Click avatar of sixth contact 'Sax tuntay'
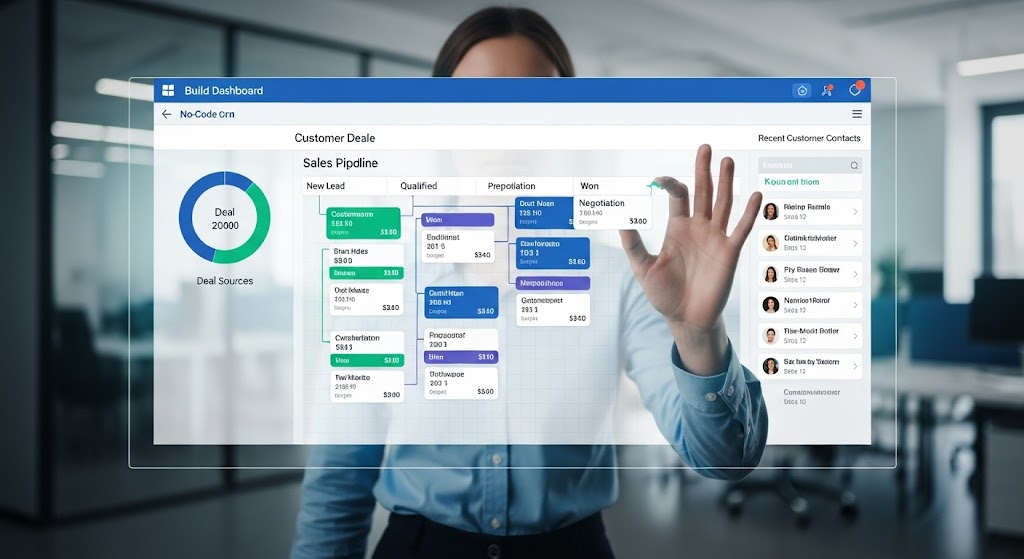Viewport: 1024px width, 559px height. coord(771,366)
